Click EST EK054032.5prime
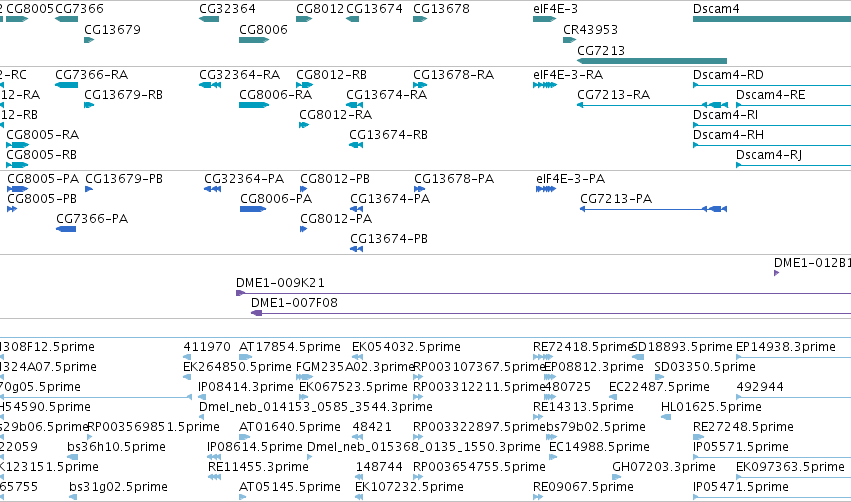Screen dimensions: 851x502 pos(407,347)
